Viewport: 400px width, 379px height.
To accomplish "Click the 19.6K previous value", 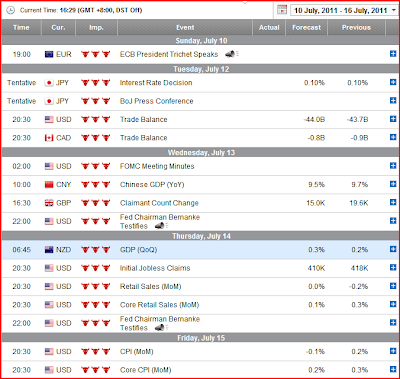I will tap(359, 203).
